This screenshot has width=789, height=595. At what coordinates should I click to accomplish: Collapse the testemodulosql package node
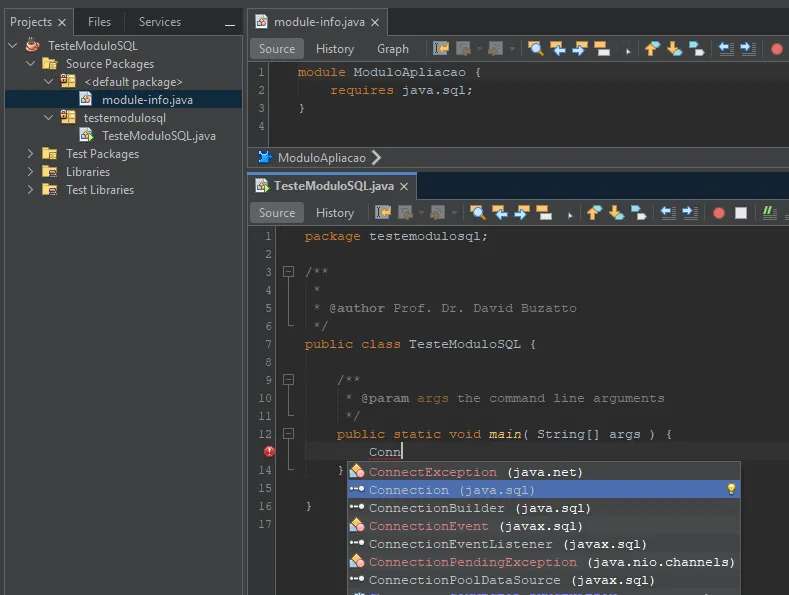[x=48, y=118]
